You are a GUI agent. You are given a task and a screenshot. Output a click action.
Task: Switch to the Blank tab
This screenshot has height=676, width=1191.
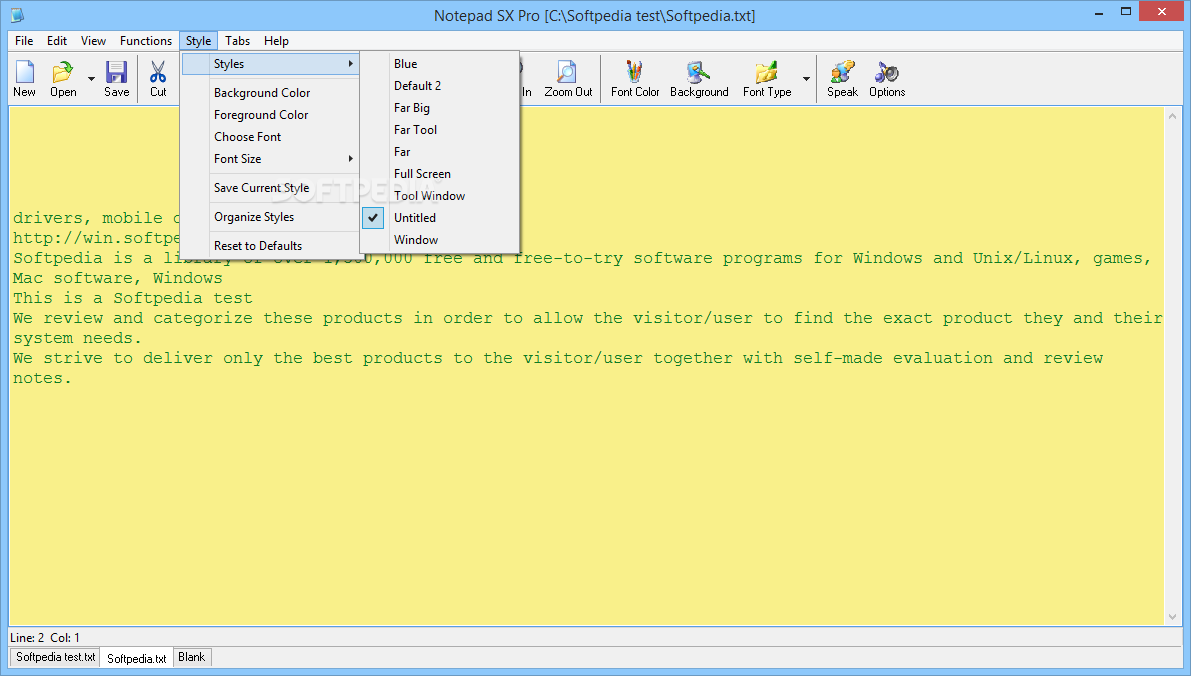tap(191, 657)
